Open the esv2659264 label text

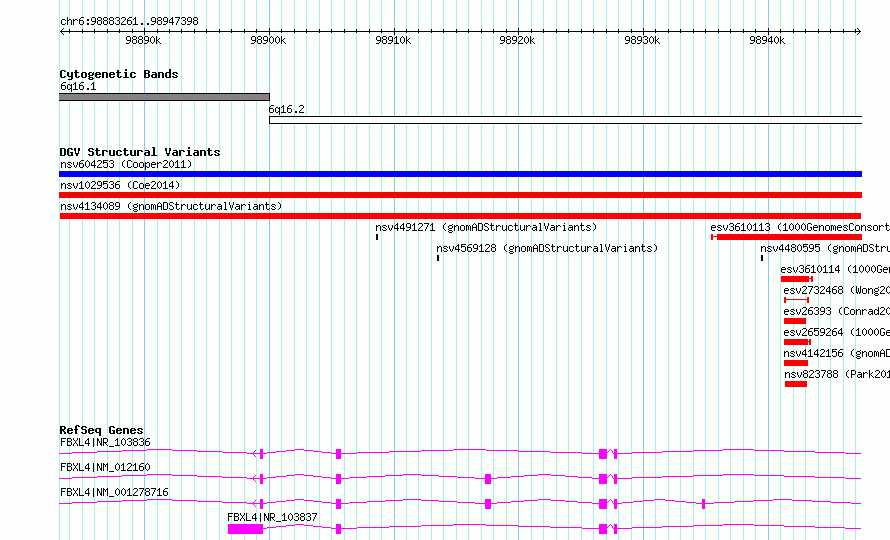click(x=837, y=332)
